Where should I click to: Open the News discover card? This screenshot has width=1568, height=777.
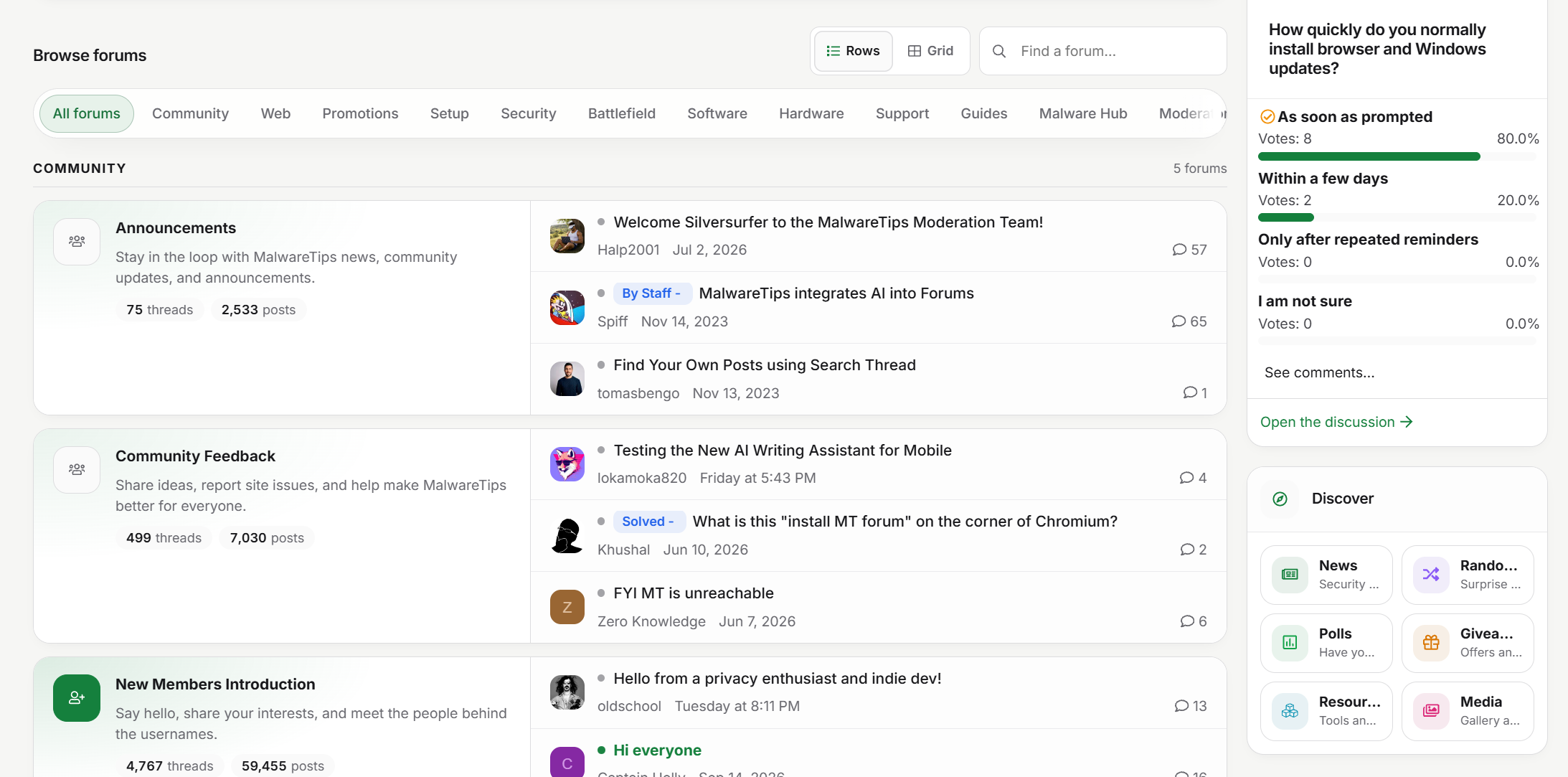(1326, 575)
